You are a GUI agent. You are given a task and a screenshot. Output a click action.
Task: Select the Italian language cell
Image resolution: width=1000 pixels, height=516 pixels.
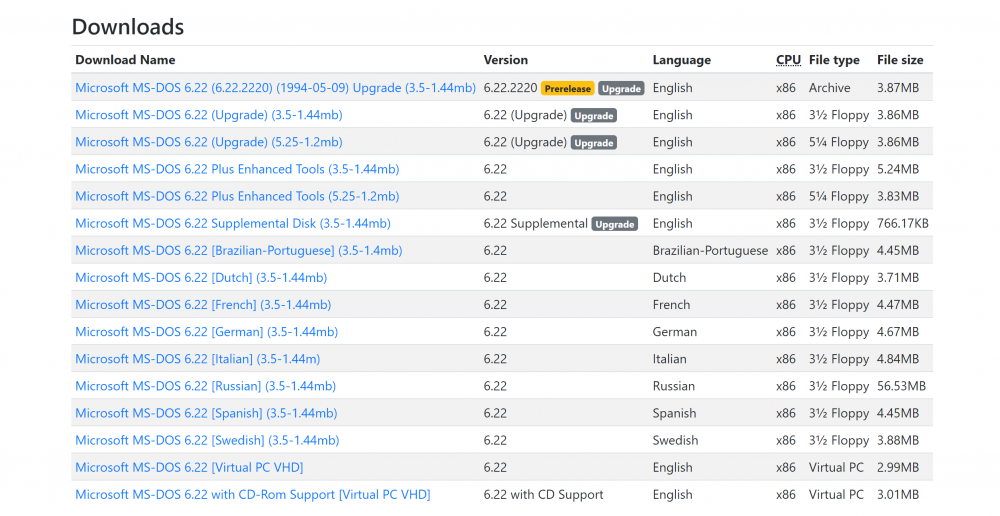(670, 359)
